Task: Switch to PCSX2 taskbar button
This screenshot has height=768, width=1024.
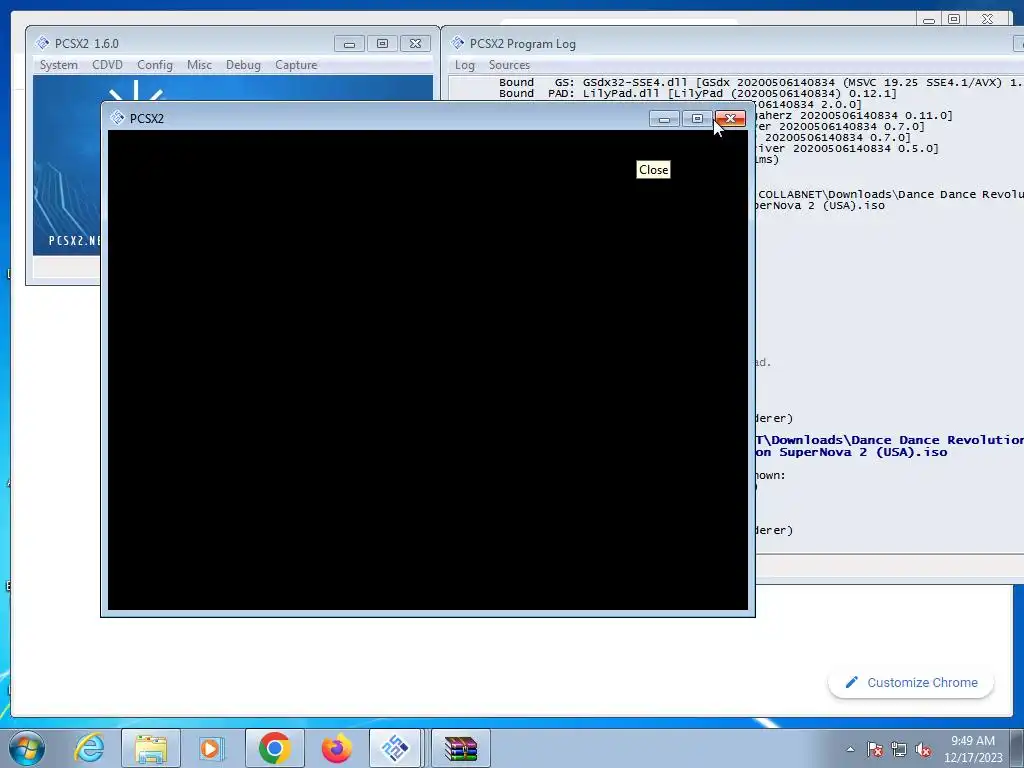Action: pyautogui.click(x=394, y=748)
